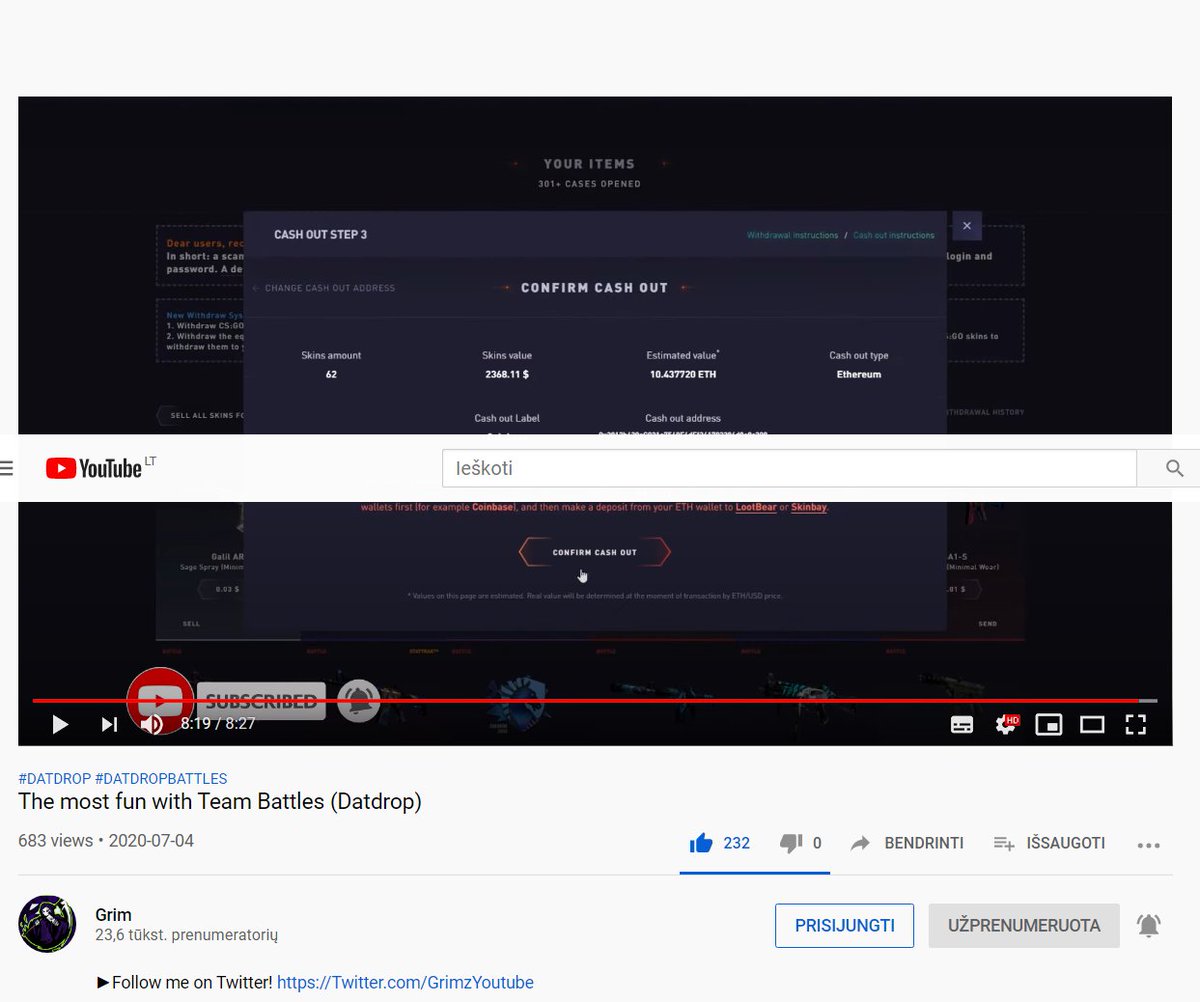The image size is (1200, 1002).
Task: Open Grim channel avatar
Action: coord(47,924)
